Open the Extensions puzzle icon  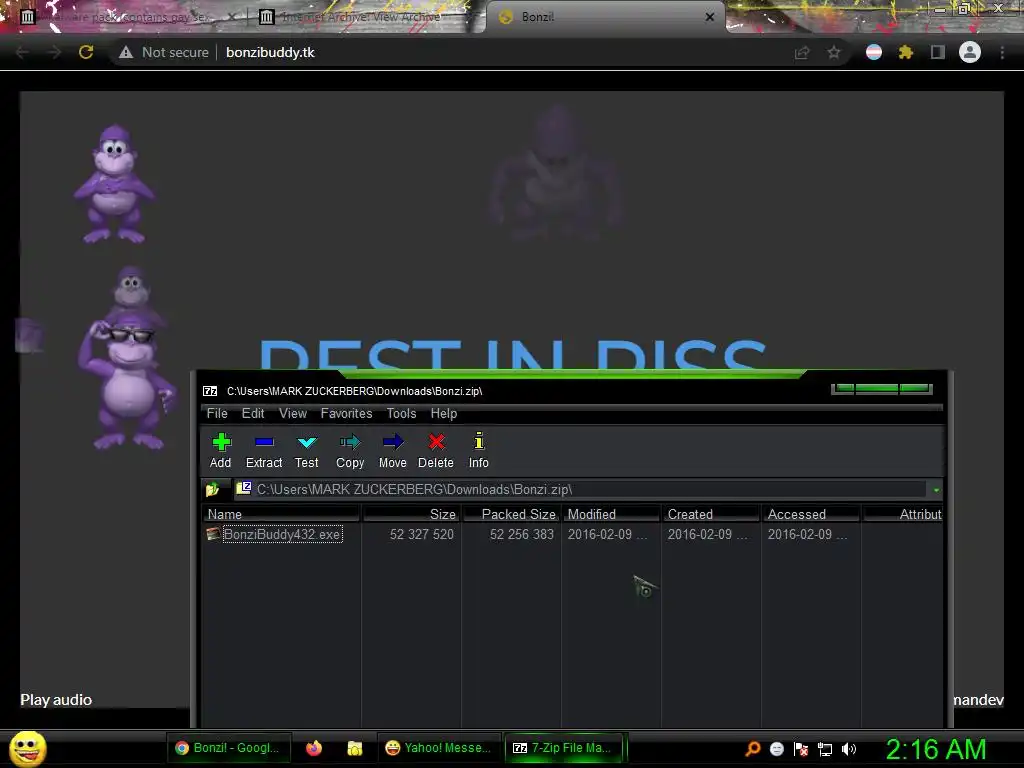click(x=905, y=52)
